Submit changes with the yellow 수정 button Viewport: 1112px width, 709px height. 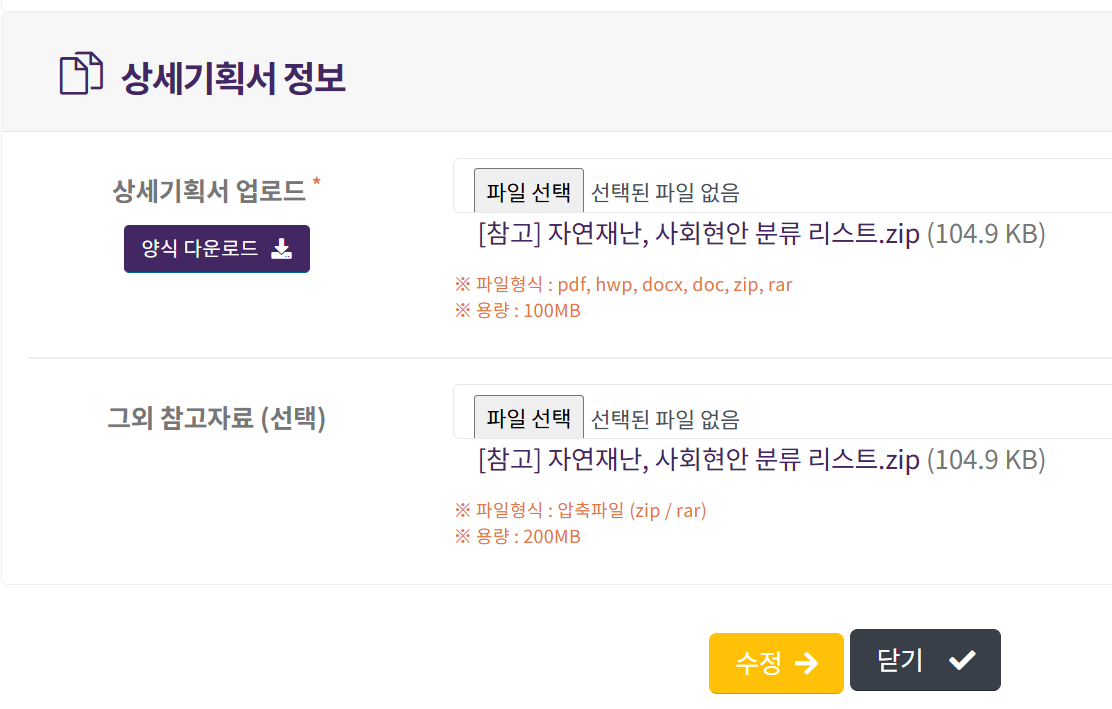pyautogui.click(x=776, y=664)
